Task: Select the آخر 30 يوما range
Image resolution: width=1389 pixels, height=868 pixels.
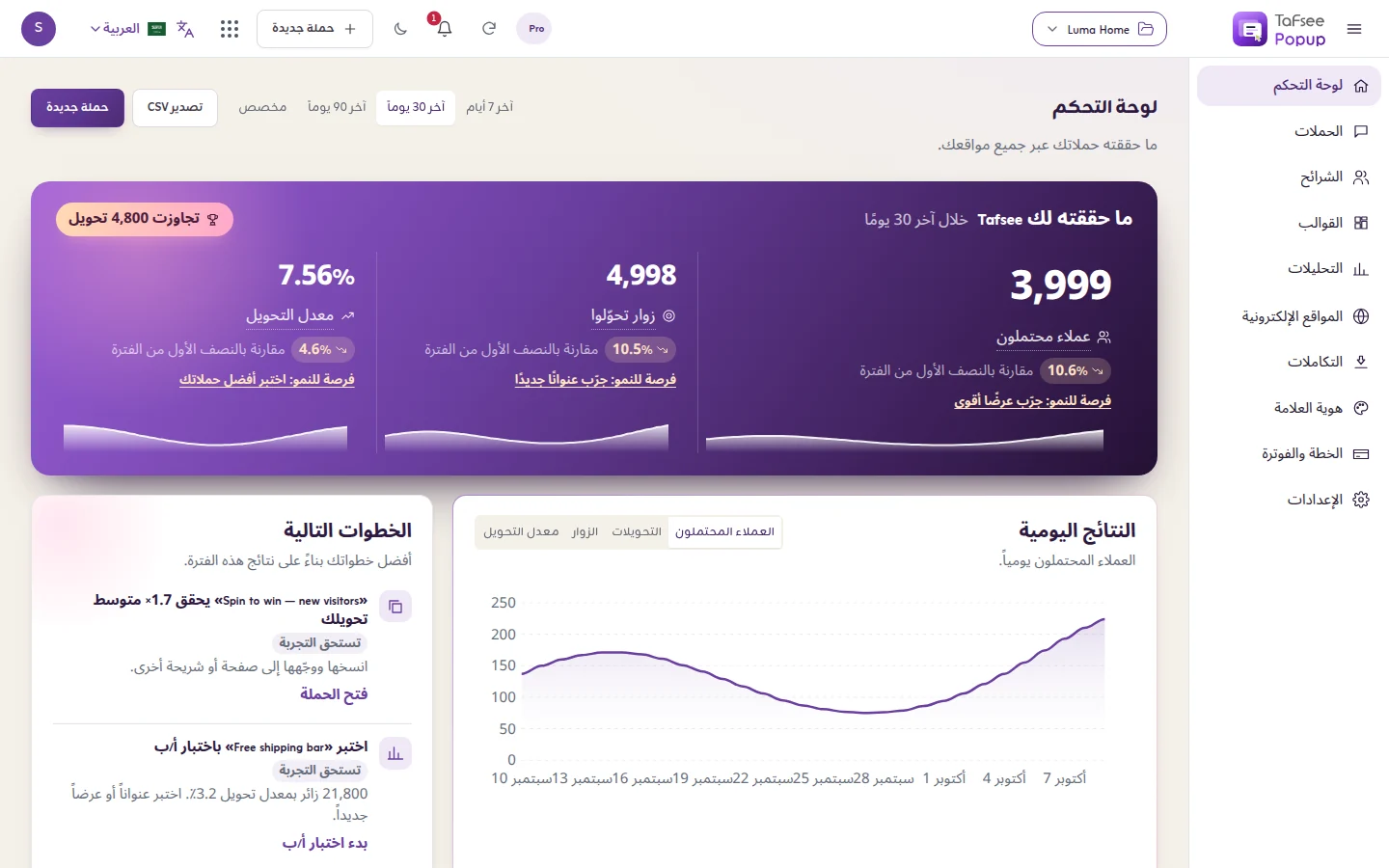Action: 416,107
